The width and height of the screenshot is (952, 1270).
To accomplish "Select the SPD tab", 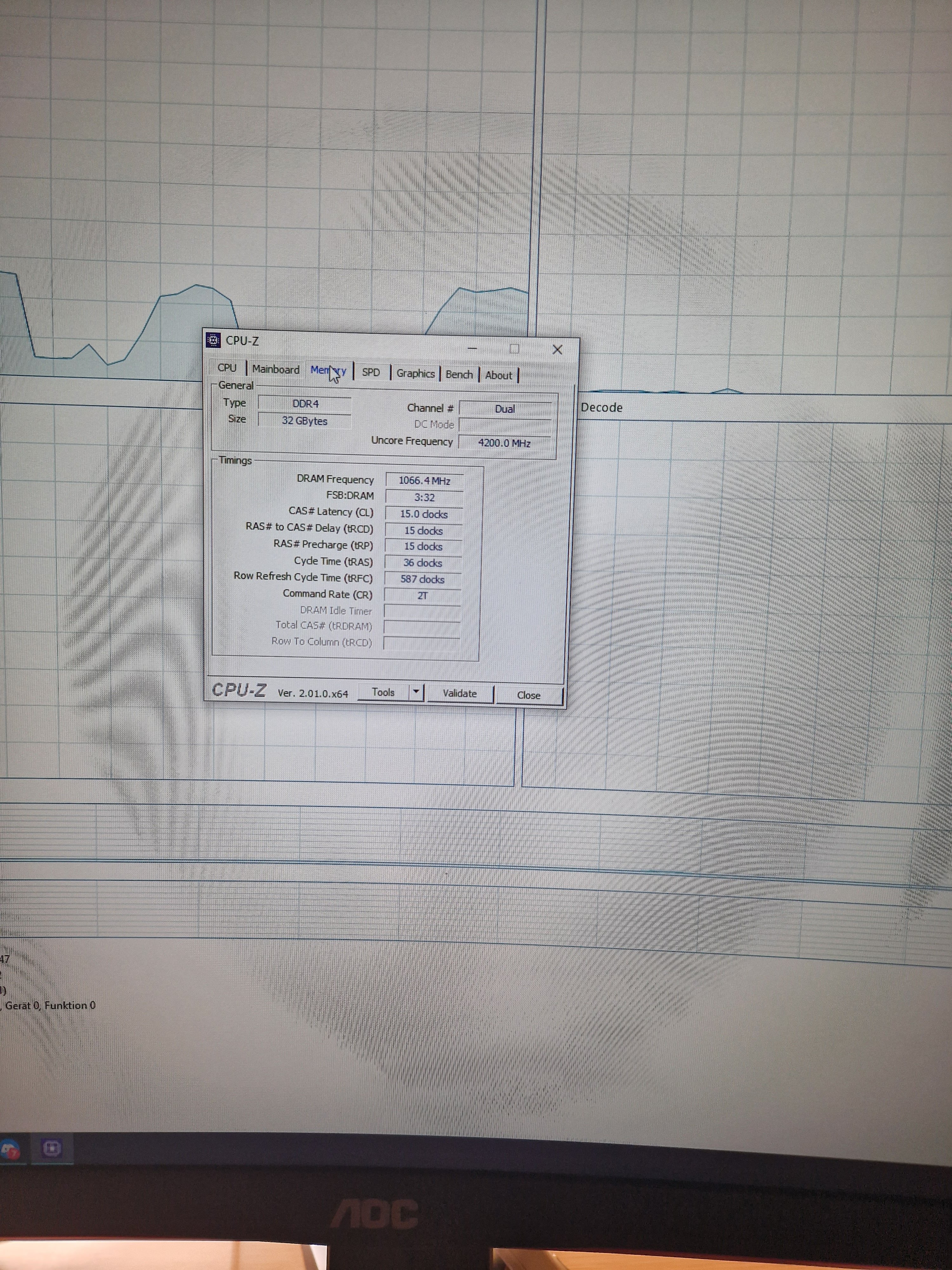I will (371, 372).
